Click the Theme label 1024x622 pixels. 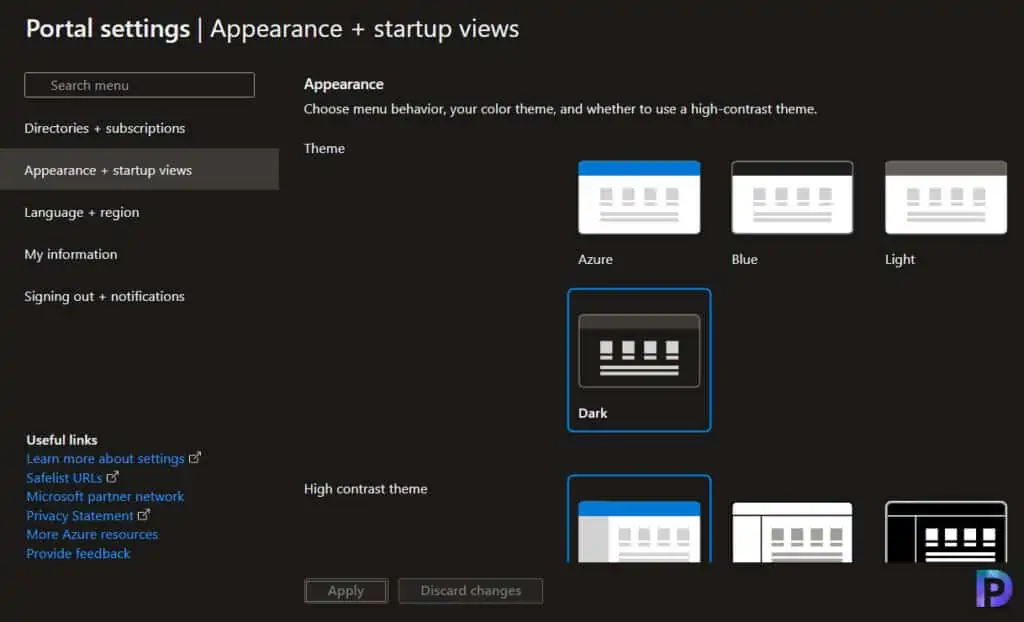pyautogui.click(x=325, y=148)
